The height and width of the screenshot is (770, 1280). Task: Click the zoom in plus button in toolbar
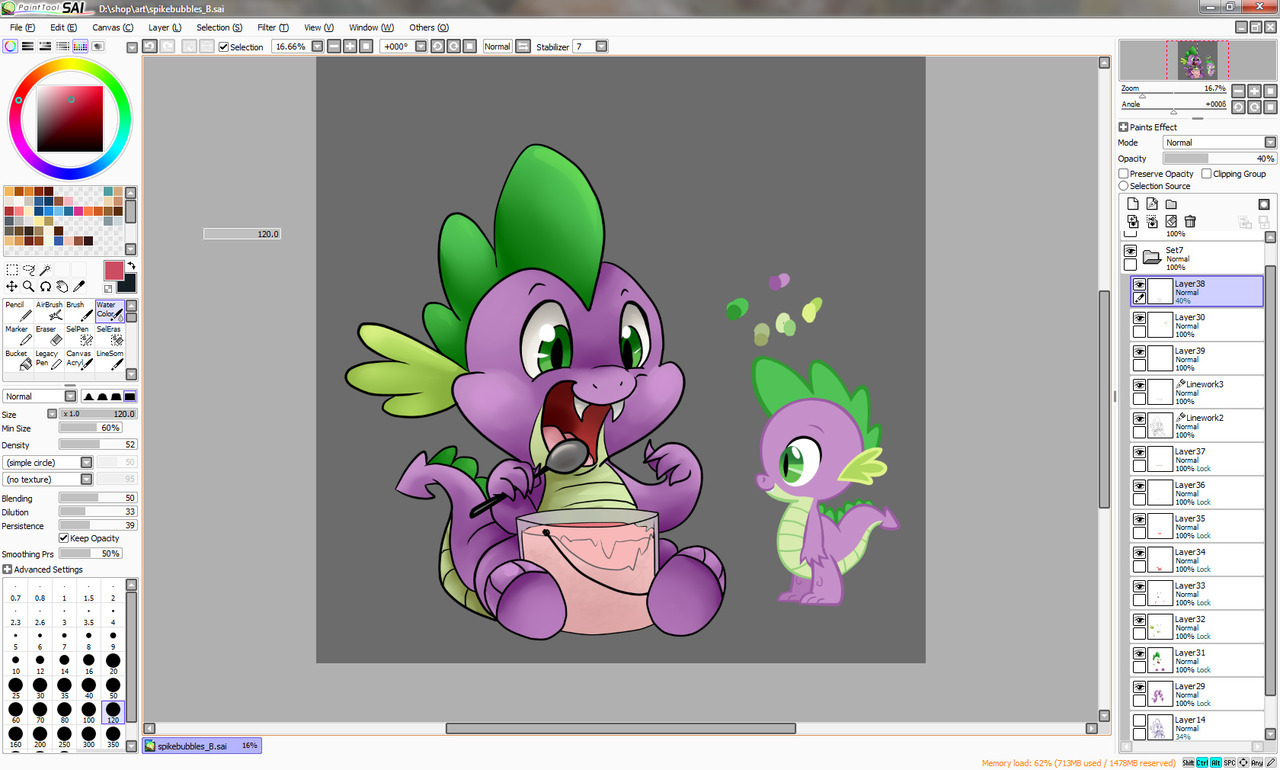349,46
